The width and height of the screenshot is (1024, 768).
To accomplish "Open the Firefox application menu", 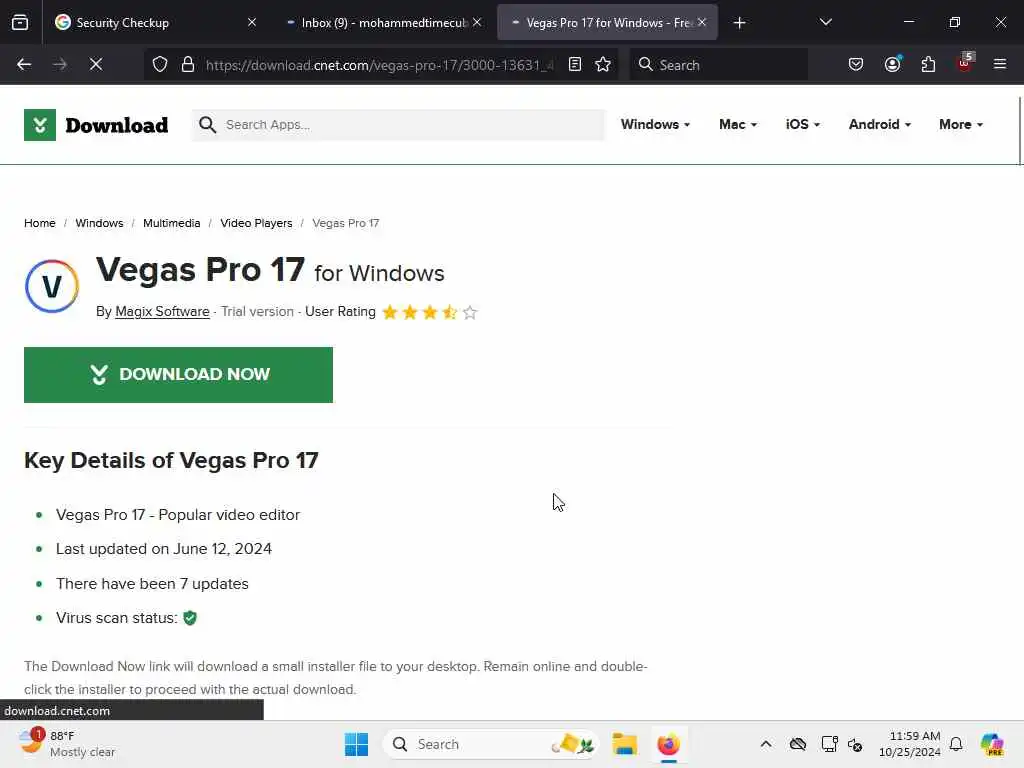I will click(x=1000, y=65).
